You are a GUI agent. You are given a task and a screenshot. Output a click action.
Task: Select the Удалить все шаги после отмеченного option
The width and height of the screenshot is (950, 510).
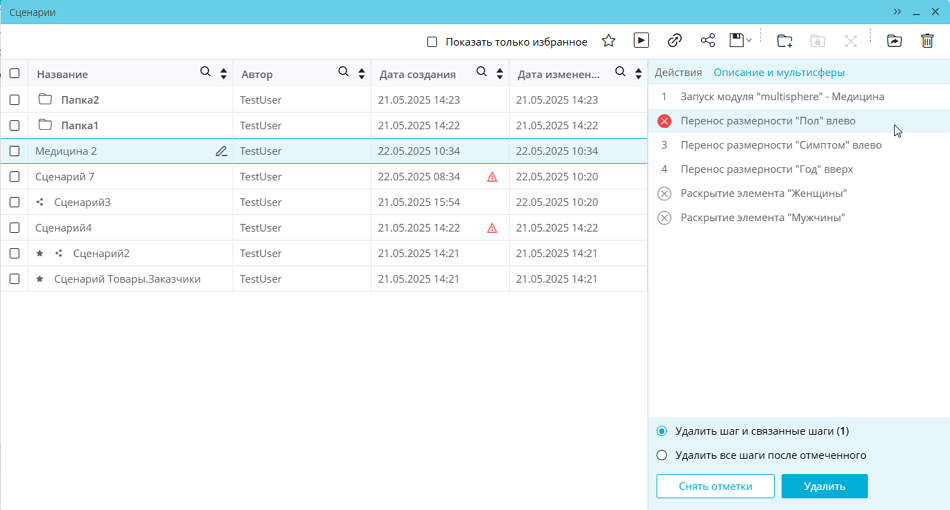[x=661, y=456]
